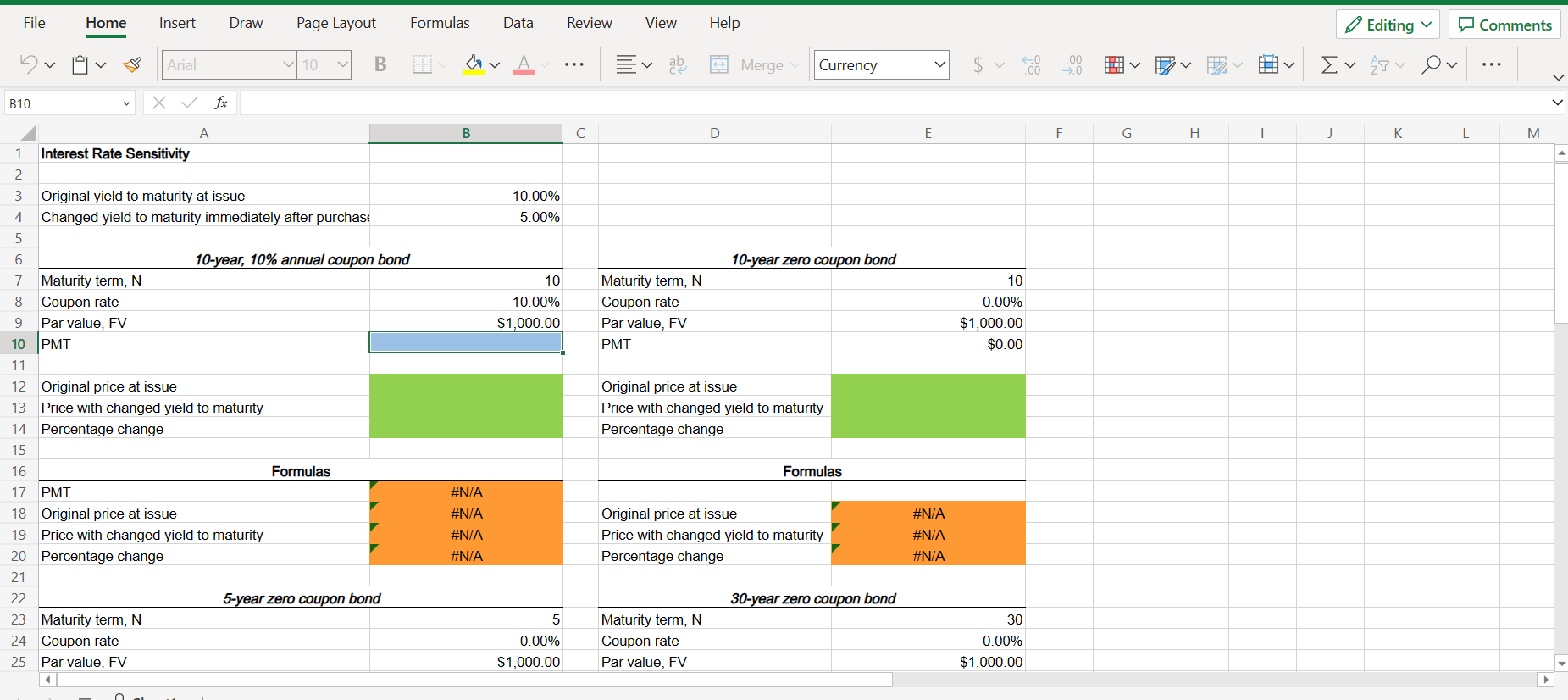Select the Format Painter brush
Viewport: 1568px width, 700px height.
pyautogui.click(x=132, y=64)
